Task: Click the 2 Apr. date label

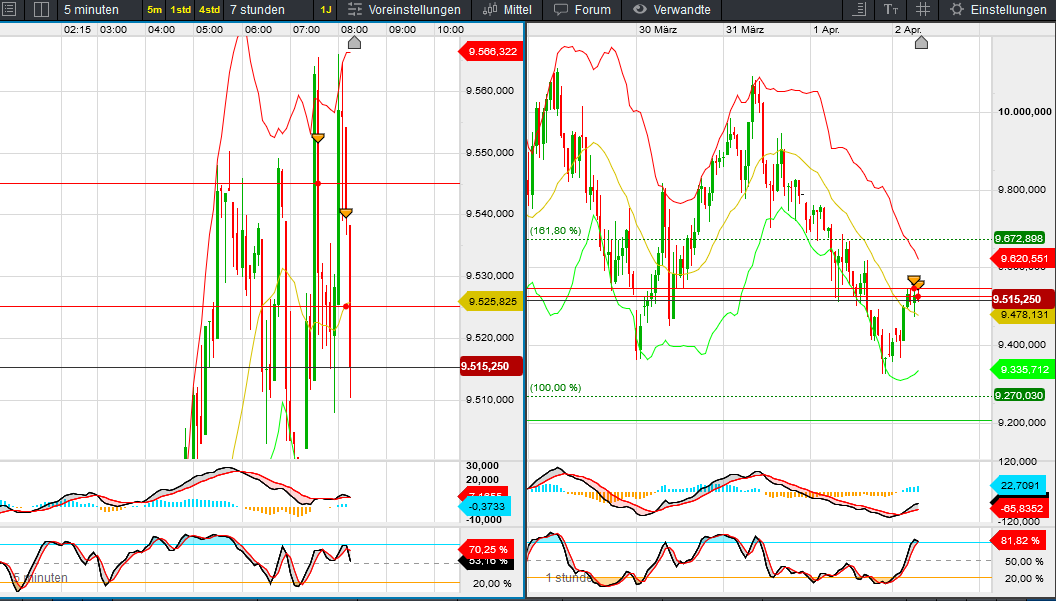Action: 908,30
